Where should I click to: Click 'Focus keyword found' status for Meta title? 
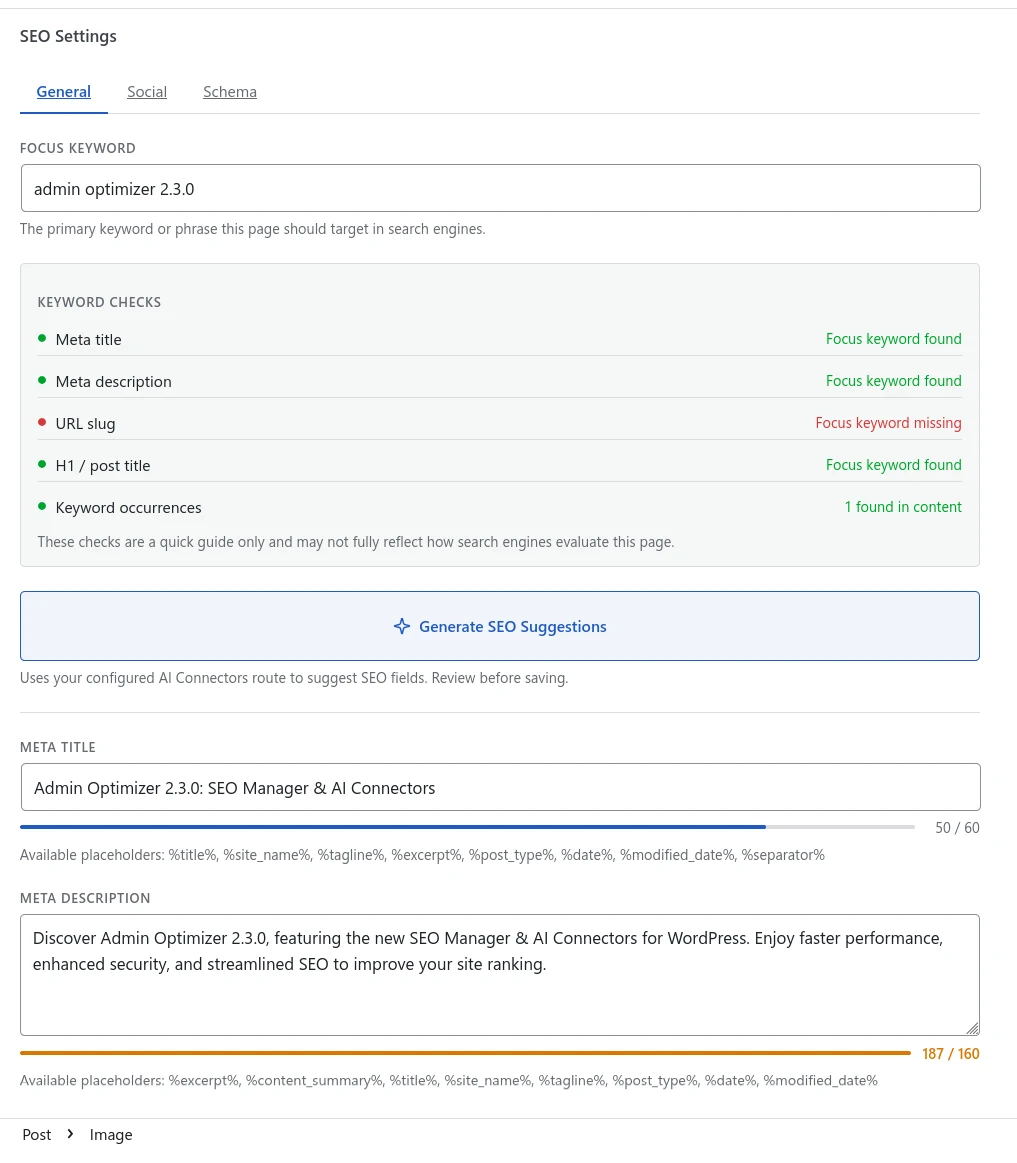[x=893, y=339]
